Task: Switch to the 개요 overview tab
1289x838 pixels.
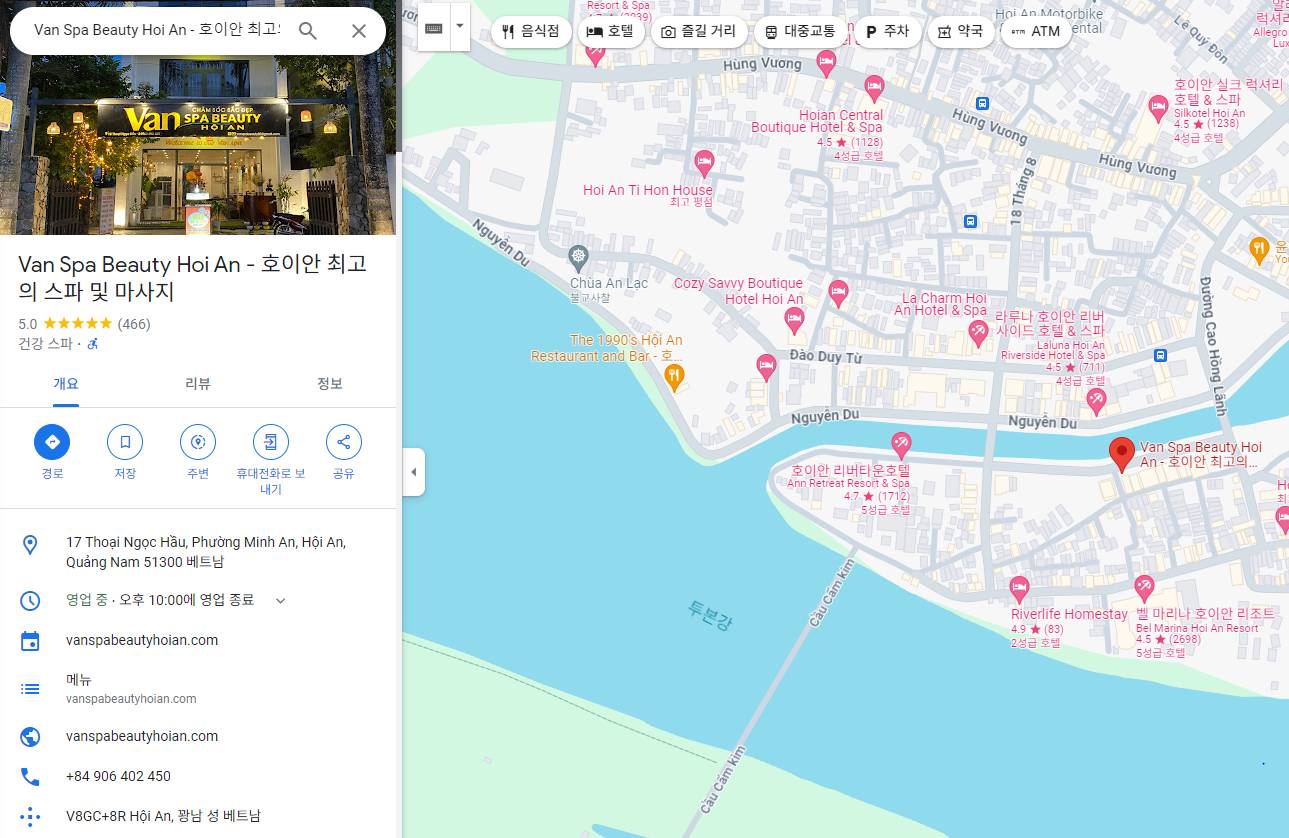Action: click(66, 384)
